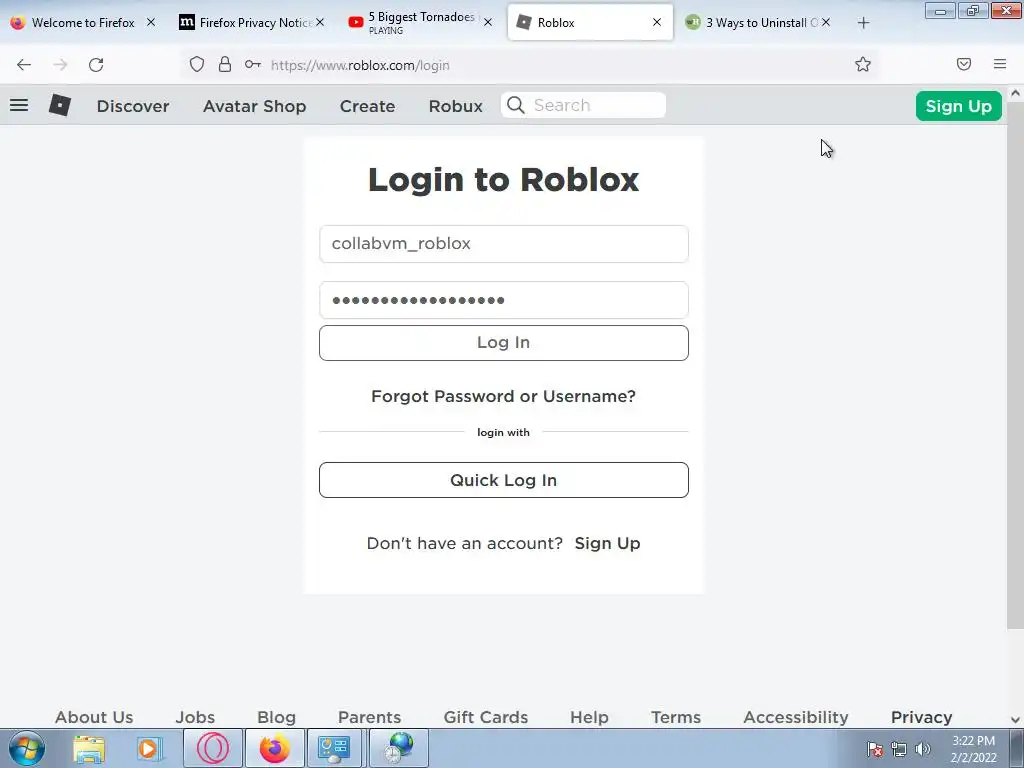This screenshot has width=1024, height=768.
Task: Click the Log In button
Action: (x=504, y=343)
